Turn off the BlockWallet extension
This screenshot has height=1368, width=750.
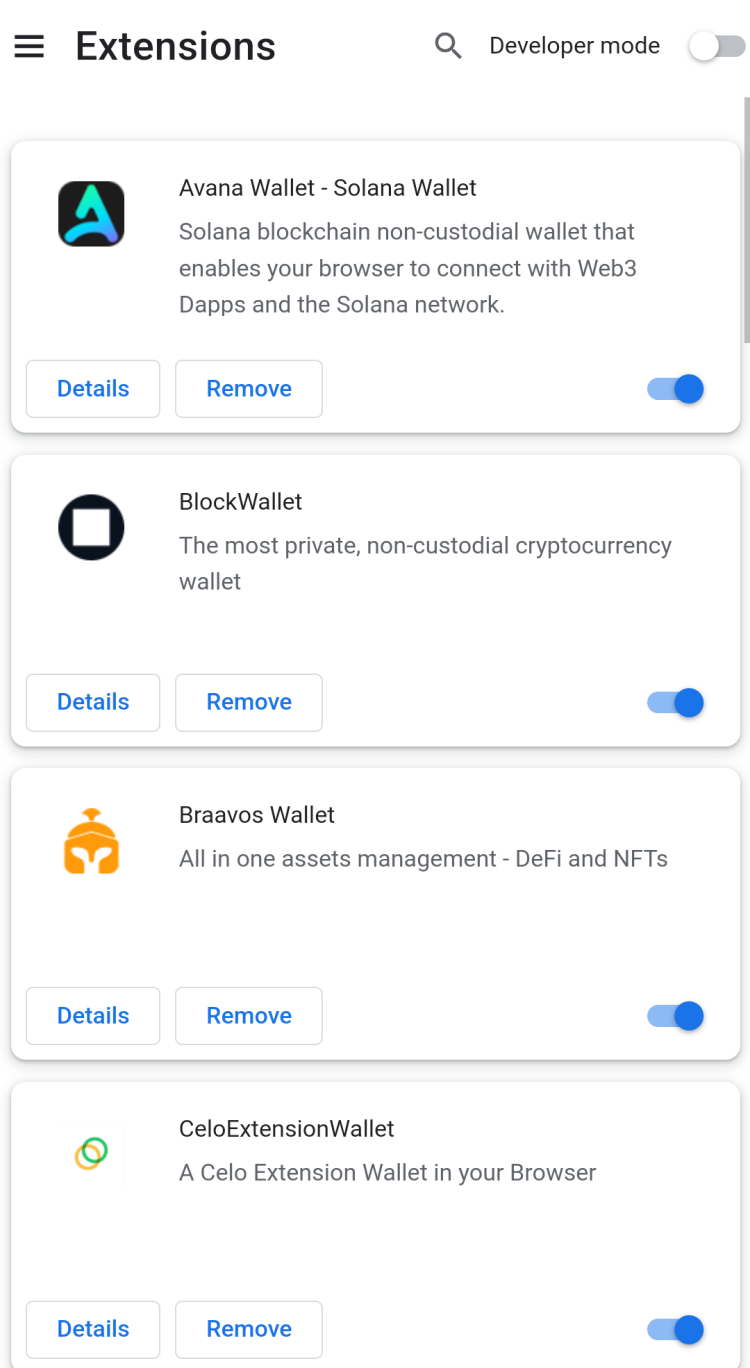(x=676, y=702)
